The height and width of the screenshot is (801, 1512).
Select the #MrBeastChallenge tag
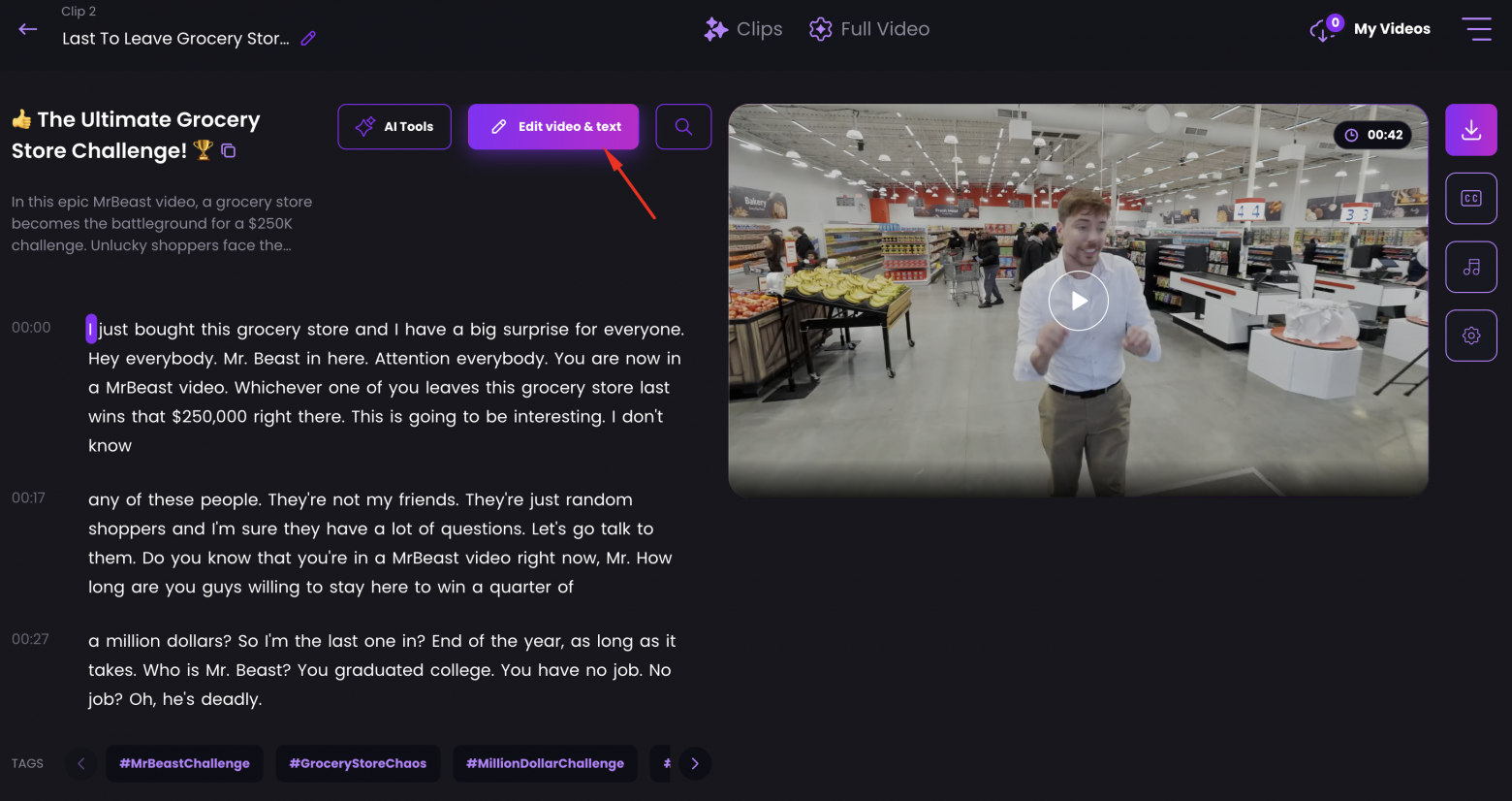pos(184,763)
